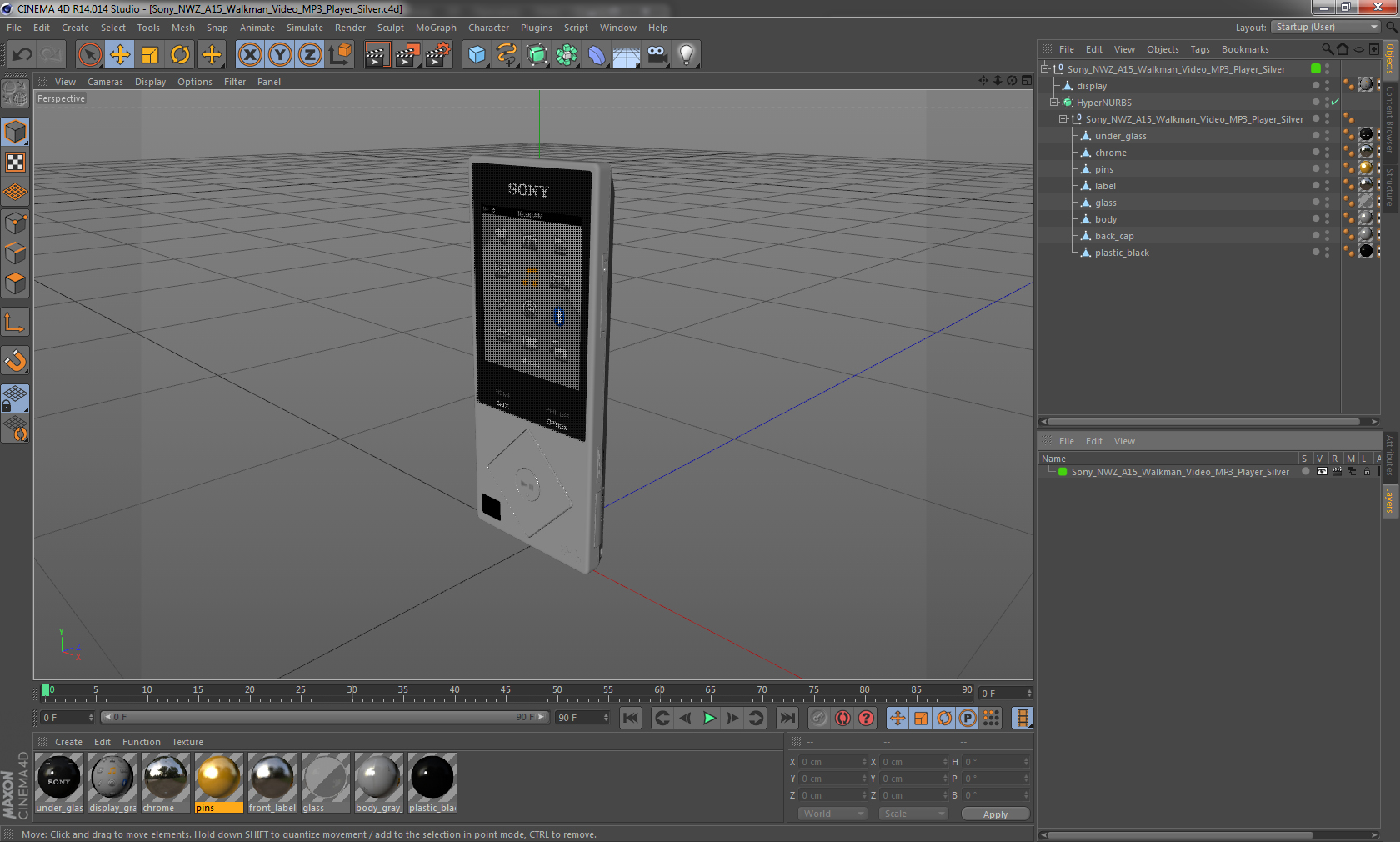Open render to picture viewer icon
1400x842 pixels.
tap(407, 55)
